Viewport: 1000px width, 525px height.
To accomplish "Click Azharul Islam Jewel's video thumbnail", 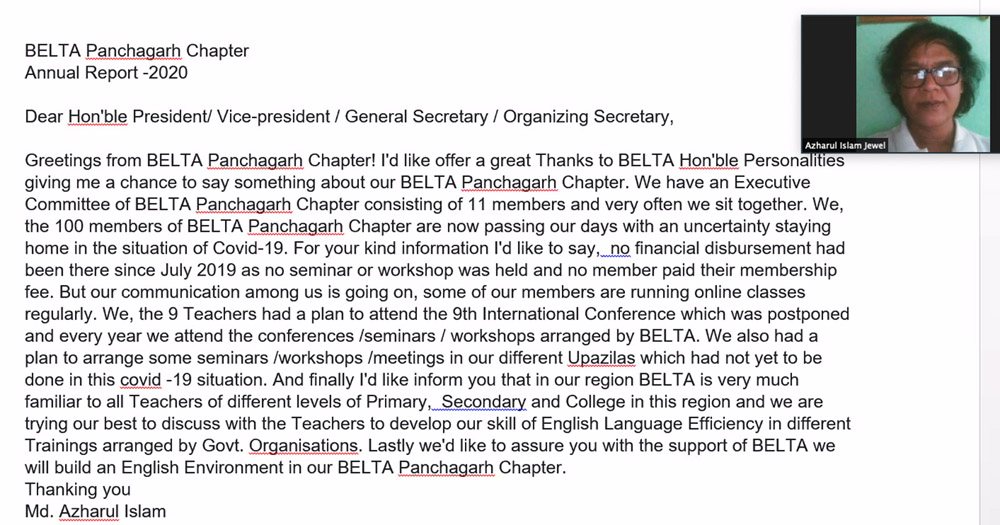I will [900, 84].
